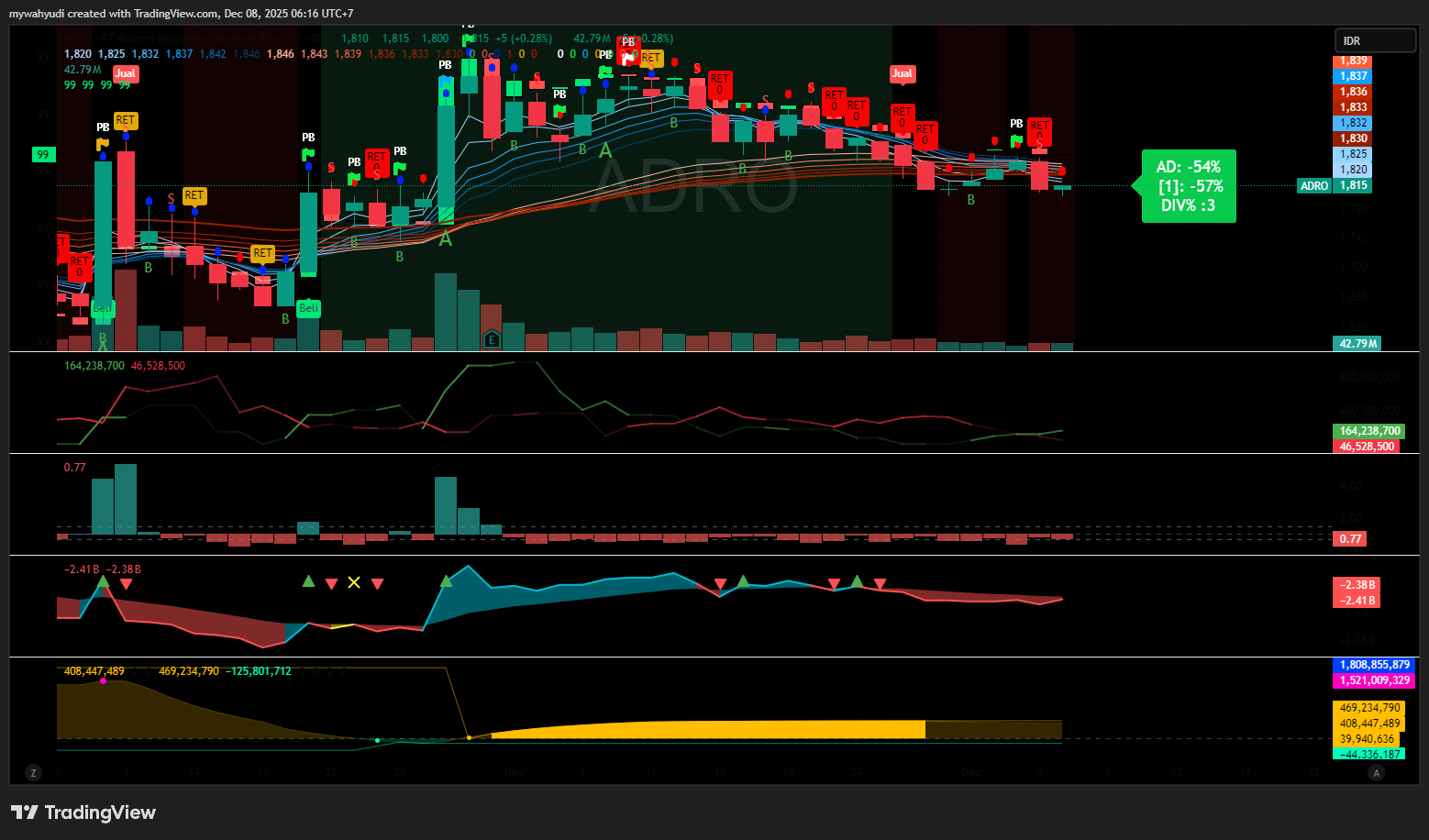Select the 1,836 price axis label
The image size is (1429, 840).
click(1354, 92)
